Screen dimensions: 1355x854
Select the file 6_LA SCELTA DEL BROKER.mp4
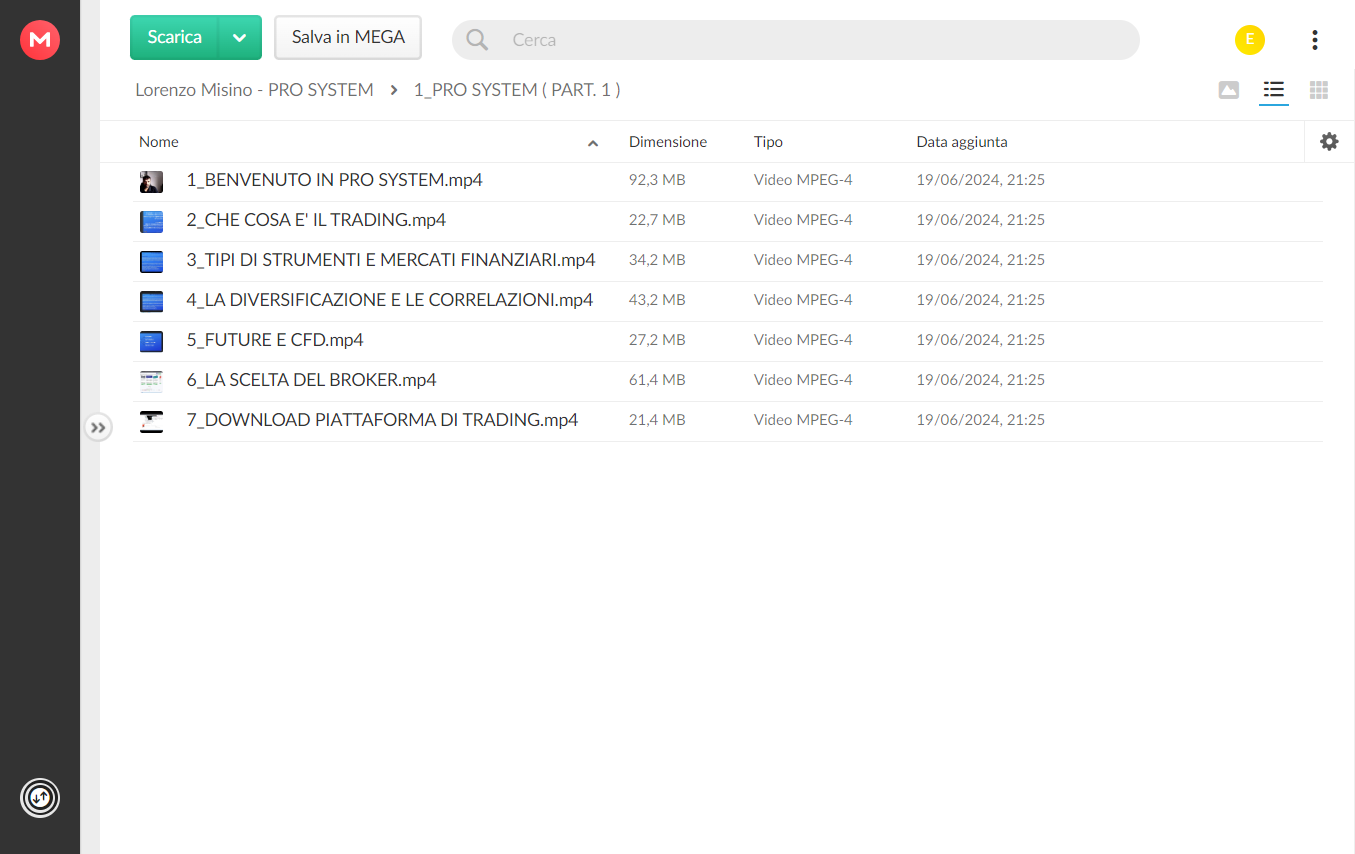[727, 381]
